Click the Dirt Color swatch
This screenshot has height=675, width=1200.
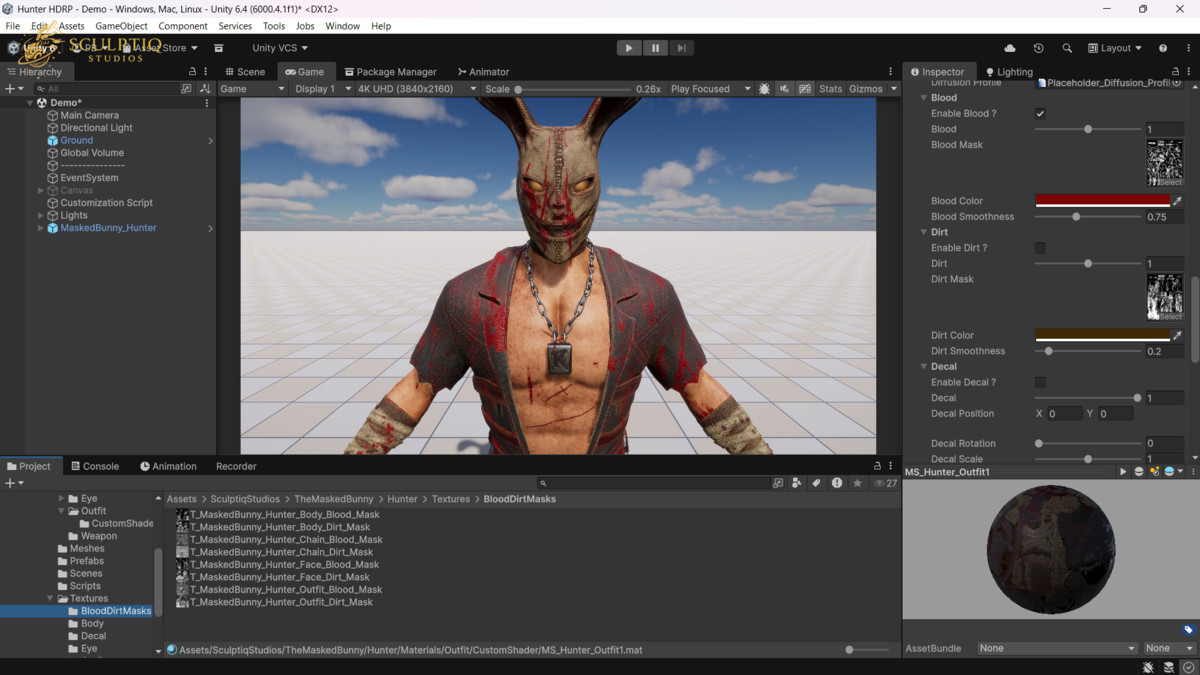pos(1102,335)
